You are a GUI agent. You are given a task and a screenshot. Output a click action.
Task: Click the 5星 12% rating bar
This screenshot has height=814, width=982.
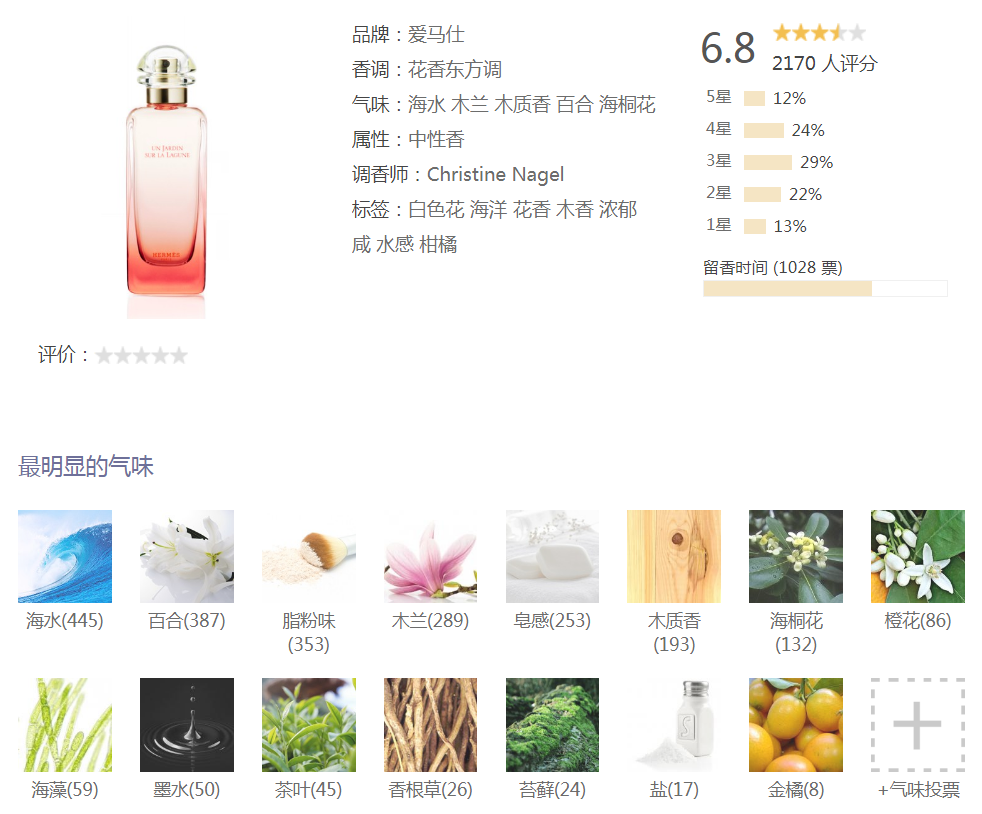[756, 98]
